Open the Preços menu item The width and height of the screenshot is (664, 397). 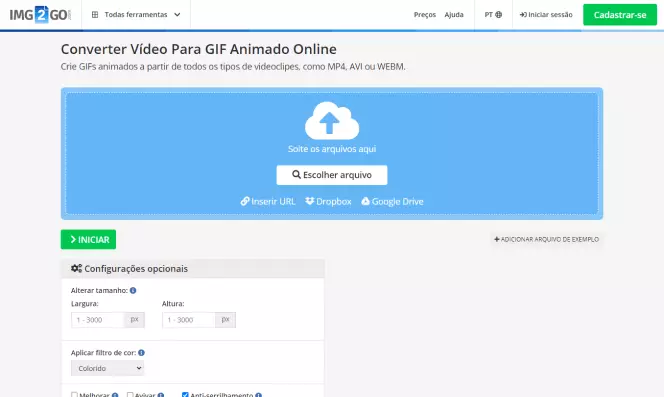[425, 14]
